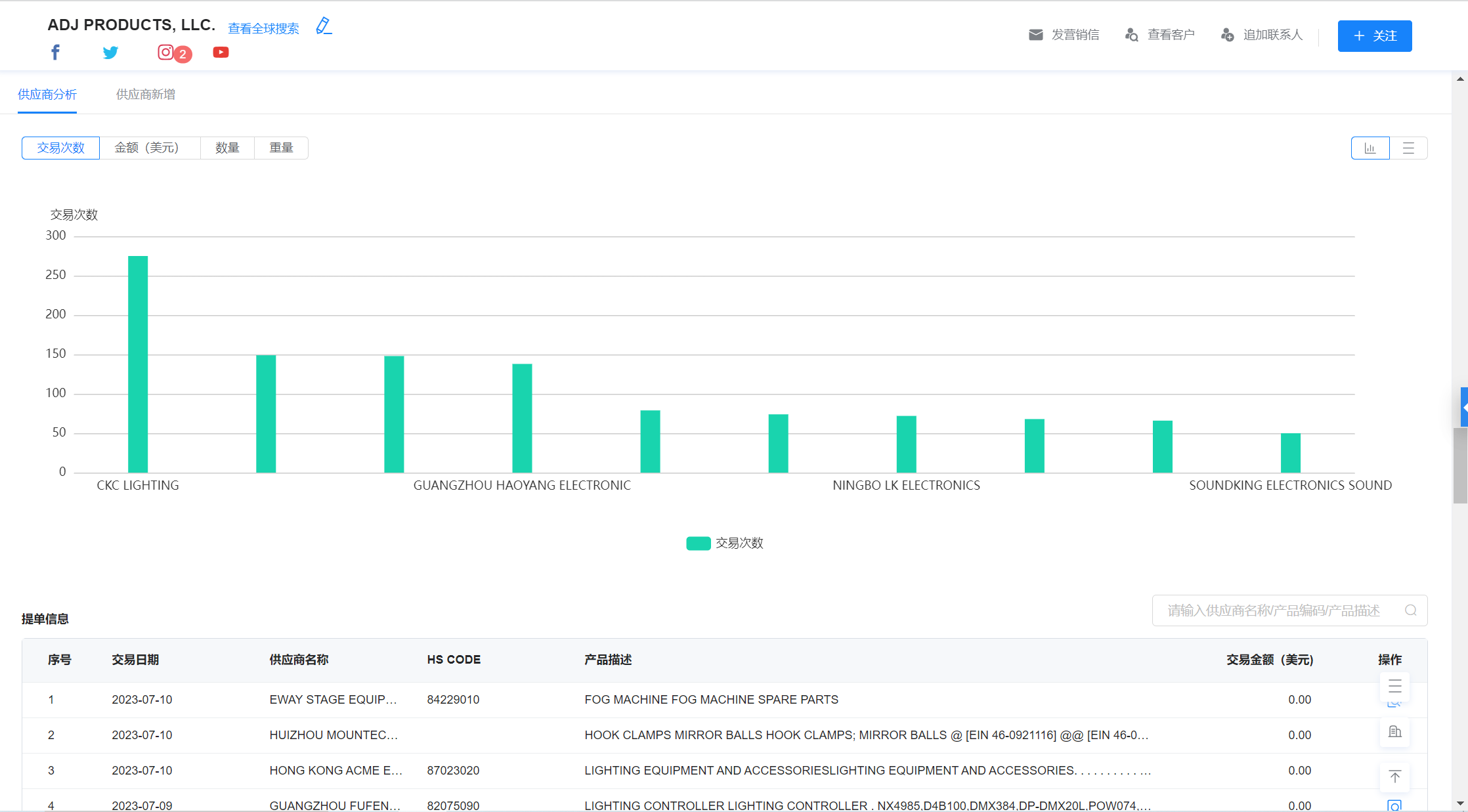Screen dimensions: 1468x812
Task: Click HS code cell 87023020
Action: [x=453, y=771]
